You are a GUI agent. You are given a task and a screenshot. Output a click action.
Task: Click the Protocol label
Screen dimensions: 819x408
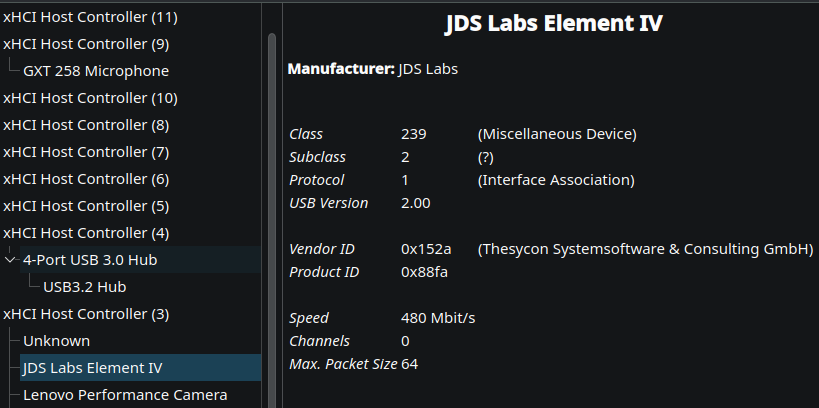[317, 180]
